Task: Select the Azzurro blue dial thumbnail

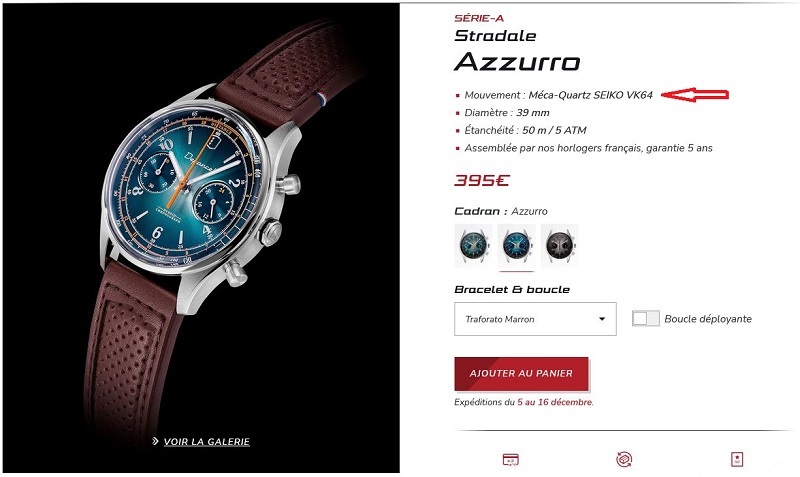Action: pos(516,245)
